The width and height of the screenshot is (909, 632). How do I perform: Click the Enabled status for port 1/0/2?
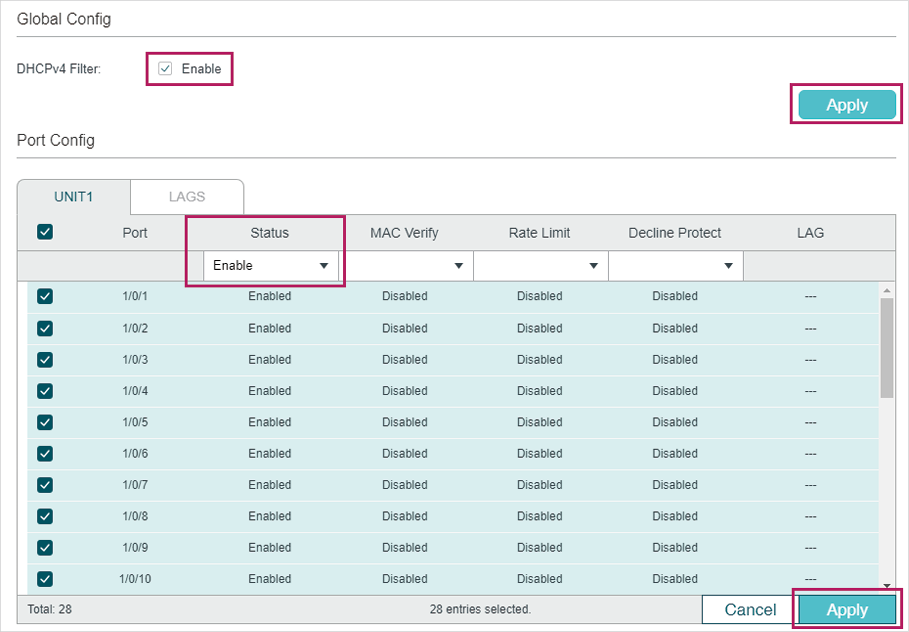click(x=270, y=328)
